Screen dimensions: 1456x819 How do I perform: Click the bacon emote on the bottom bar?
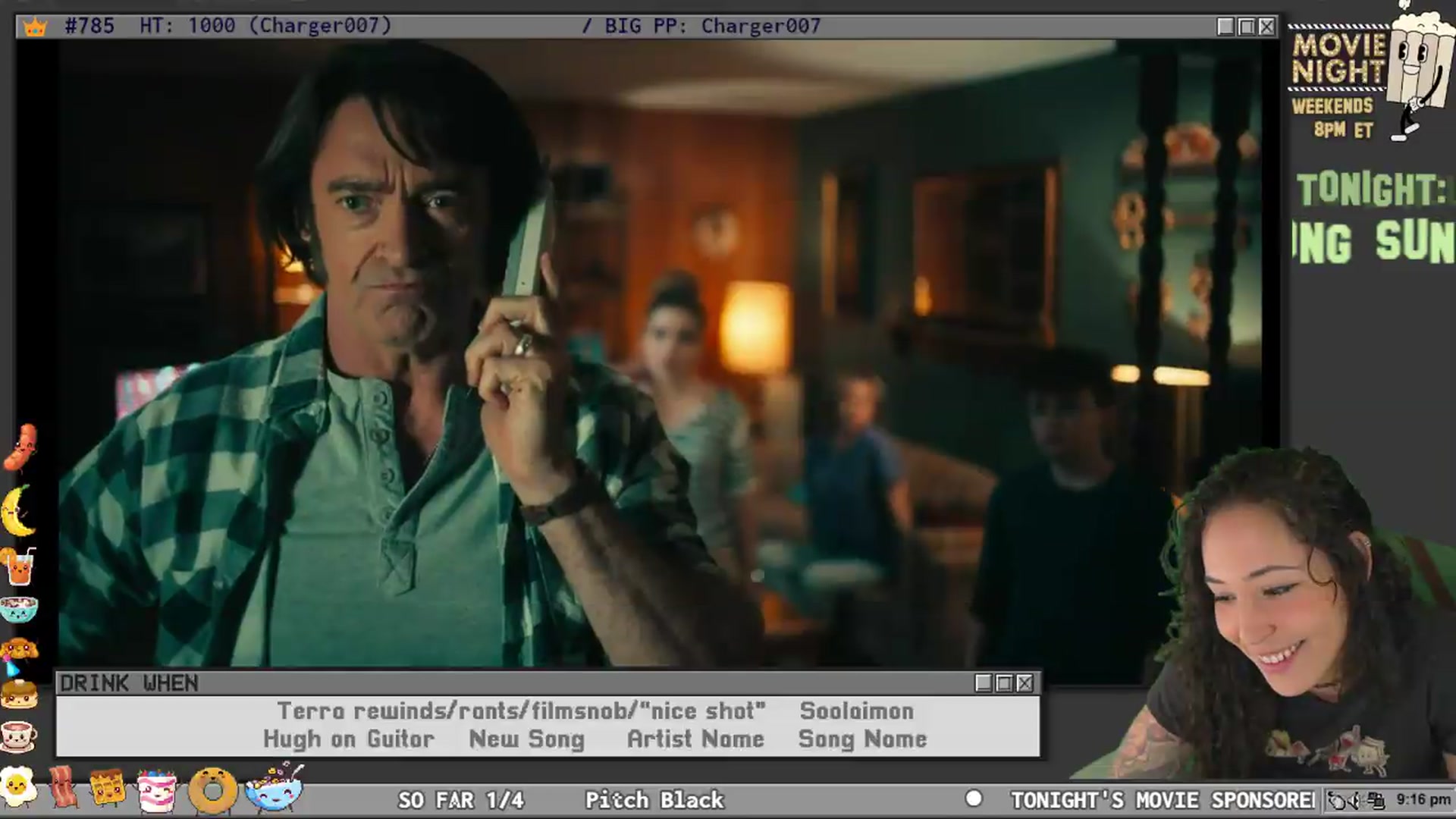(x=64, y=788)
